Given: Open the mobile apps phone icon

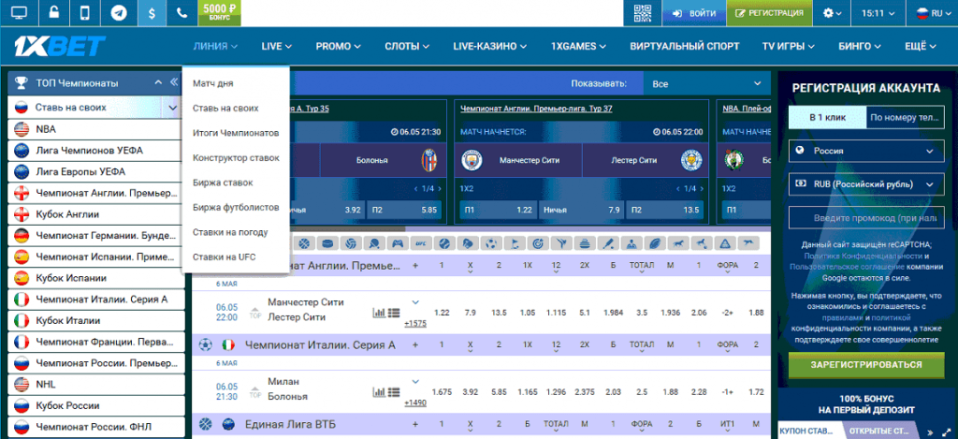Looking at the screenshot, I should (x=86, y=13).
